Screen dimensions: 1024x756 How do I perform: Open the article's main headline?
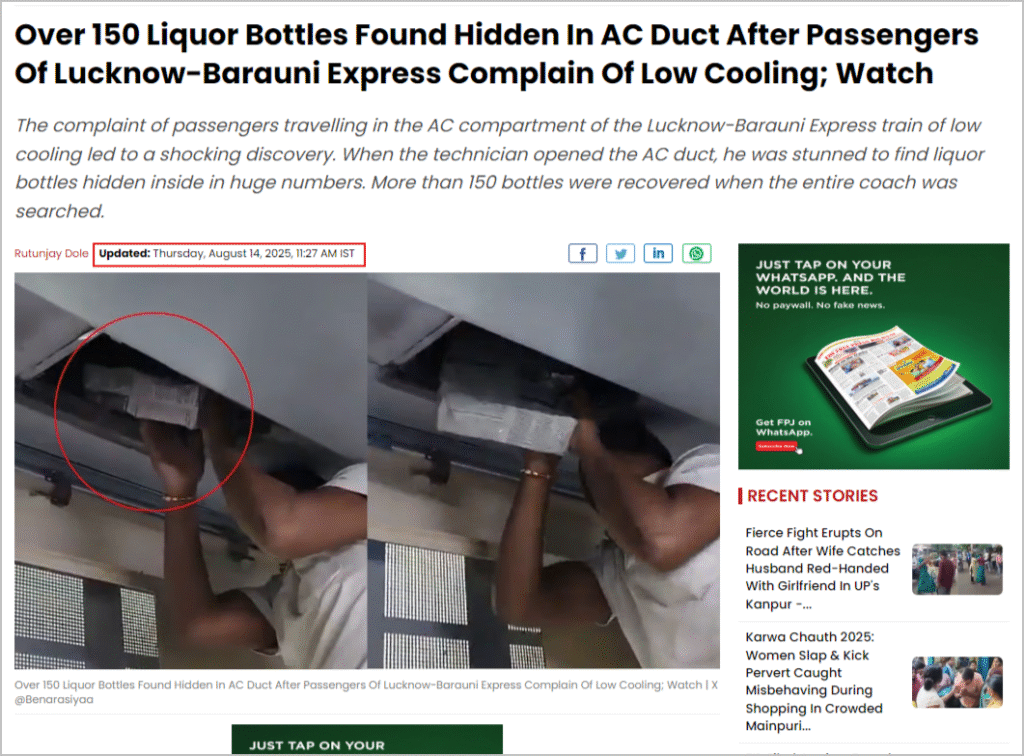(x=496, y=54)
